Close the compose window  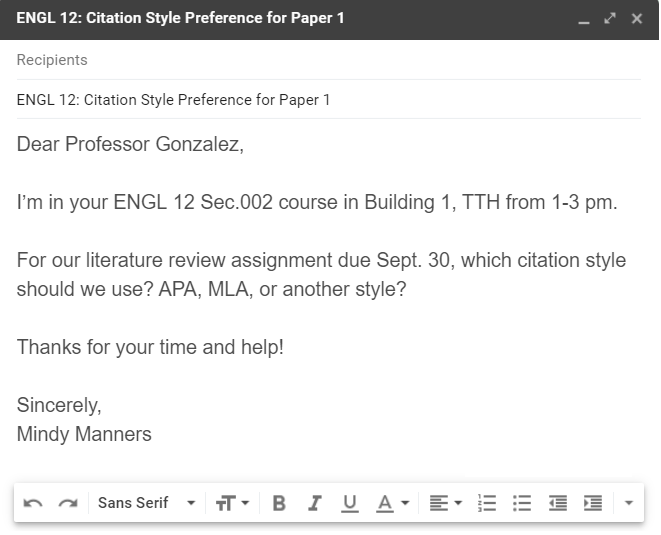pos(637,19)
